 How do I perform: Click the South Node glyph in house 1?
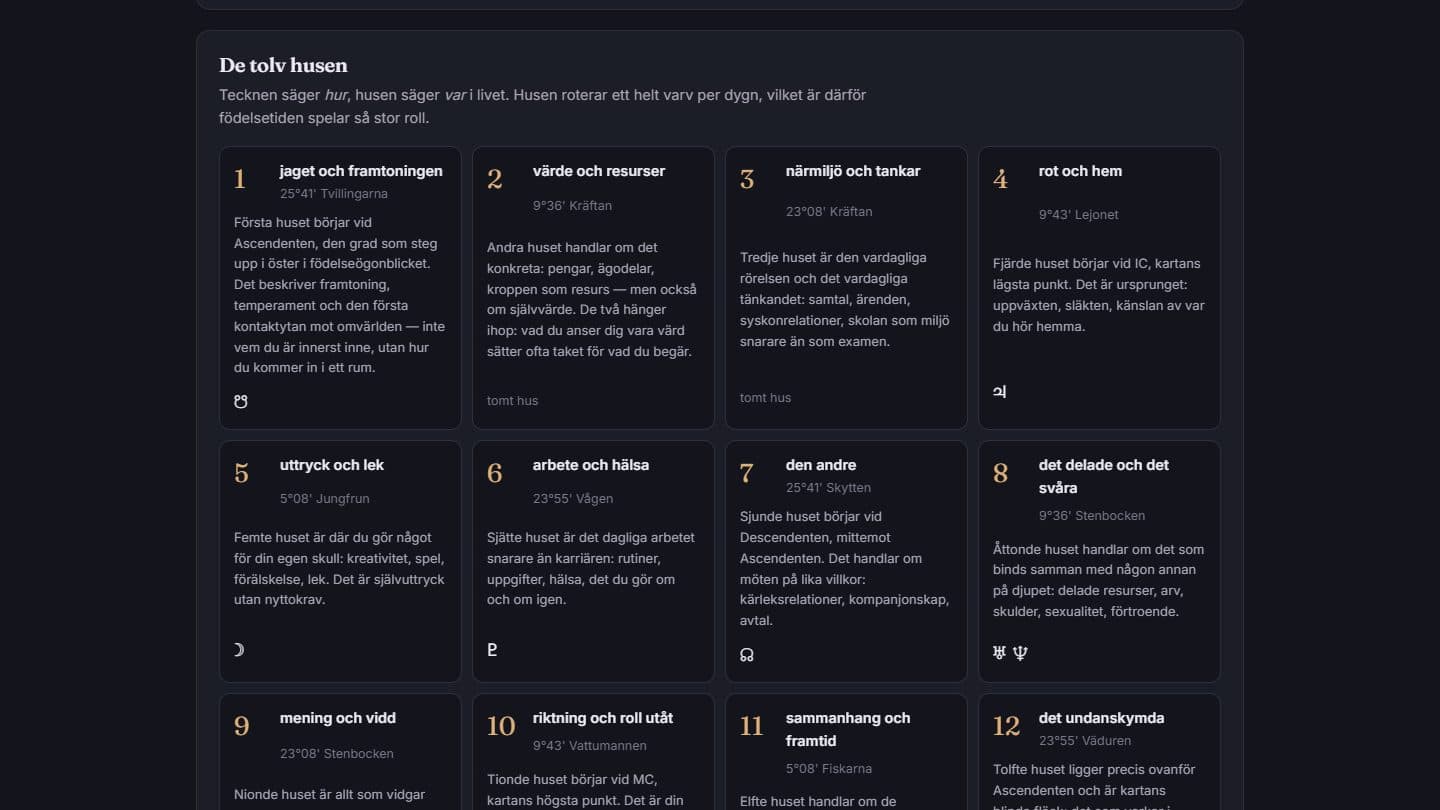point(240,401)
